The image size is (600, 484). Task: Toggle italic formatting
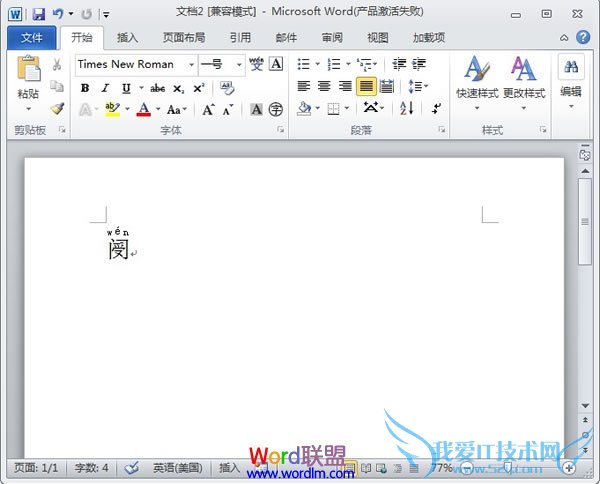tap(105, 88)
